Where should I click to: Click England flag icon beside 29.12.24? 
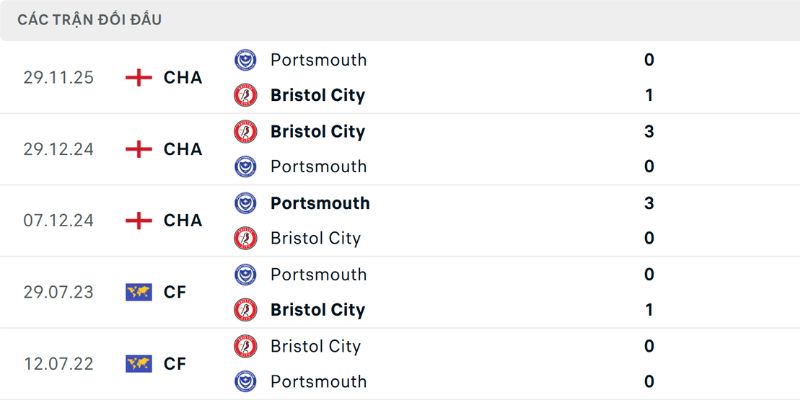[x=139, y=149]
